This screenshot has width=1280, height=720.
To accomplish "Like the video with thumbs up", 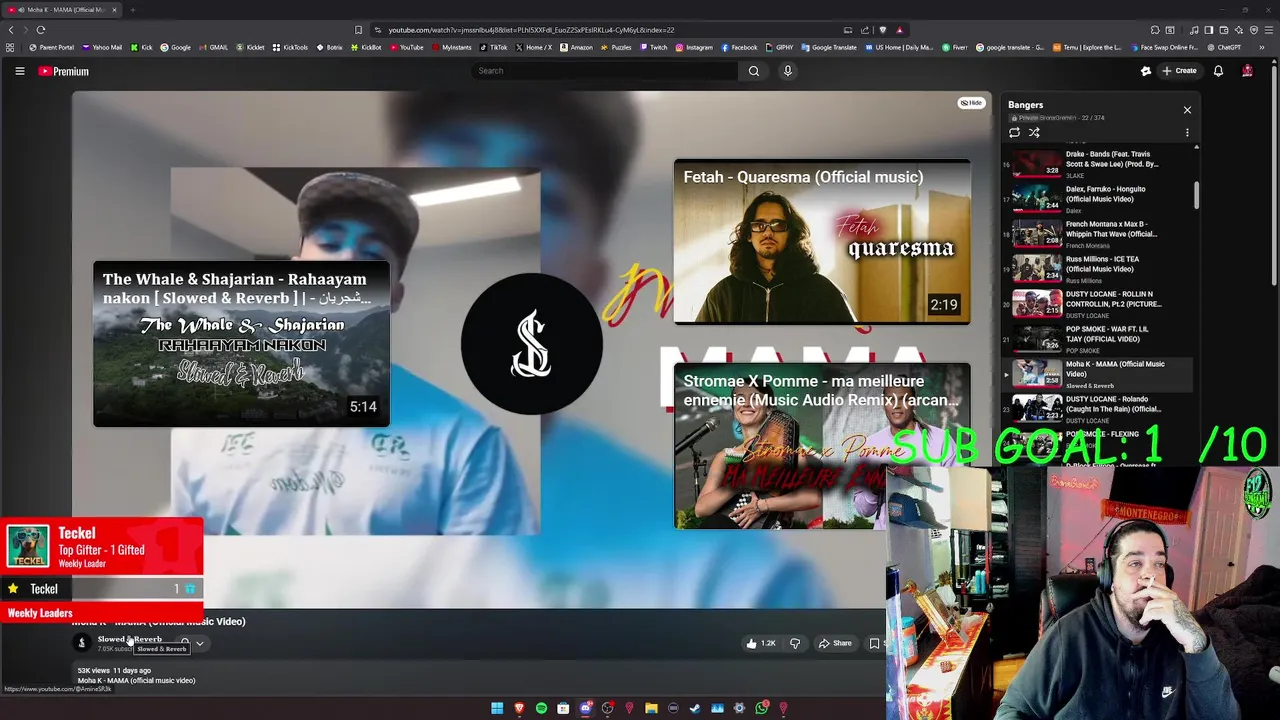I will [761, 643].
